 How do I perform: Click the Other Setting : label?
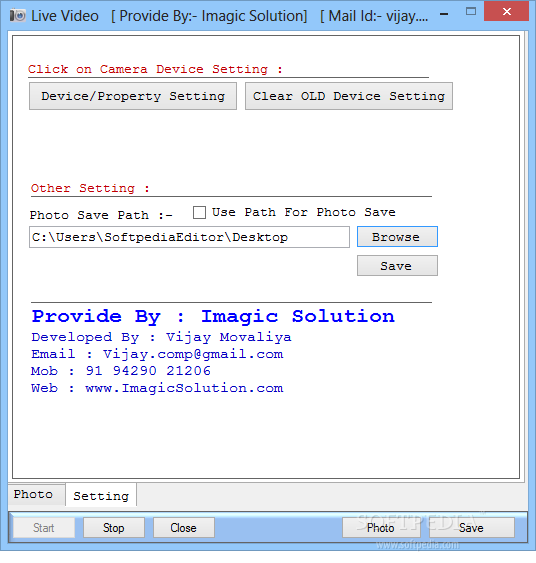(x=90, y=188)
